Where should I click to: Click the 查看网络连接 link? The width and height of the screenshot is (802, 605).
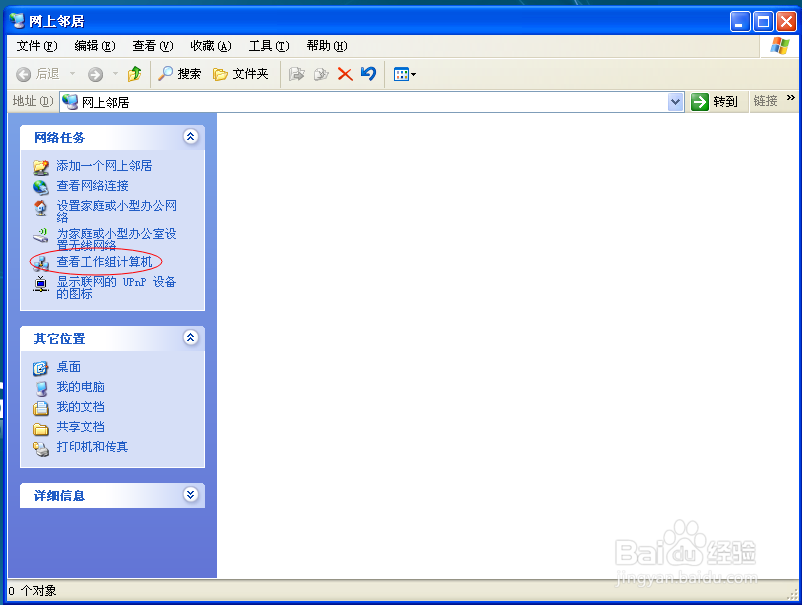(x=92, y=186)
